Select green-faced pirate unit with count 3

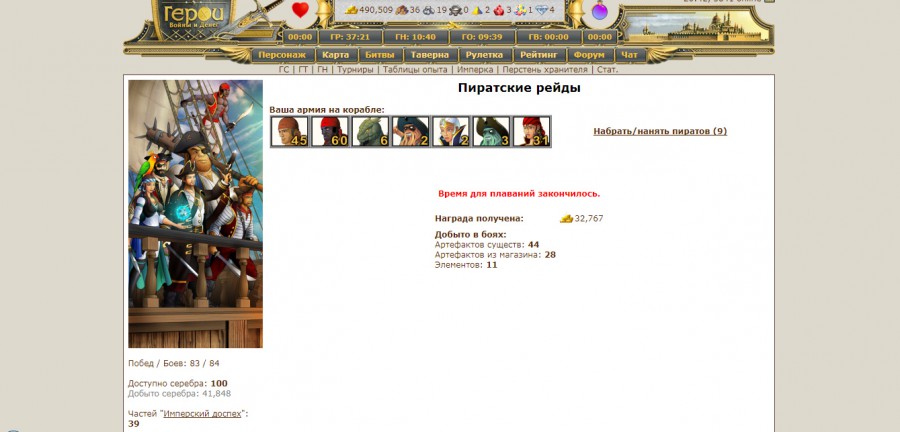click(x=491, y=131)
